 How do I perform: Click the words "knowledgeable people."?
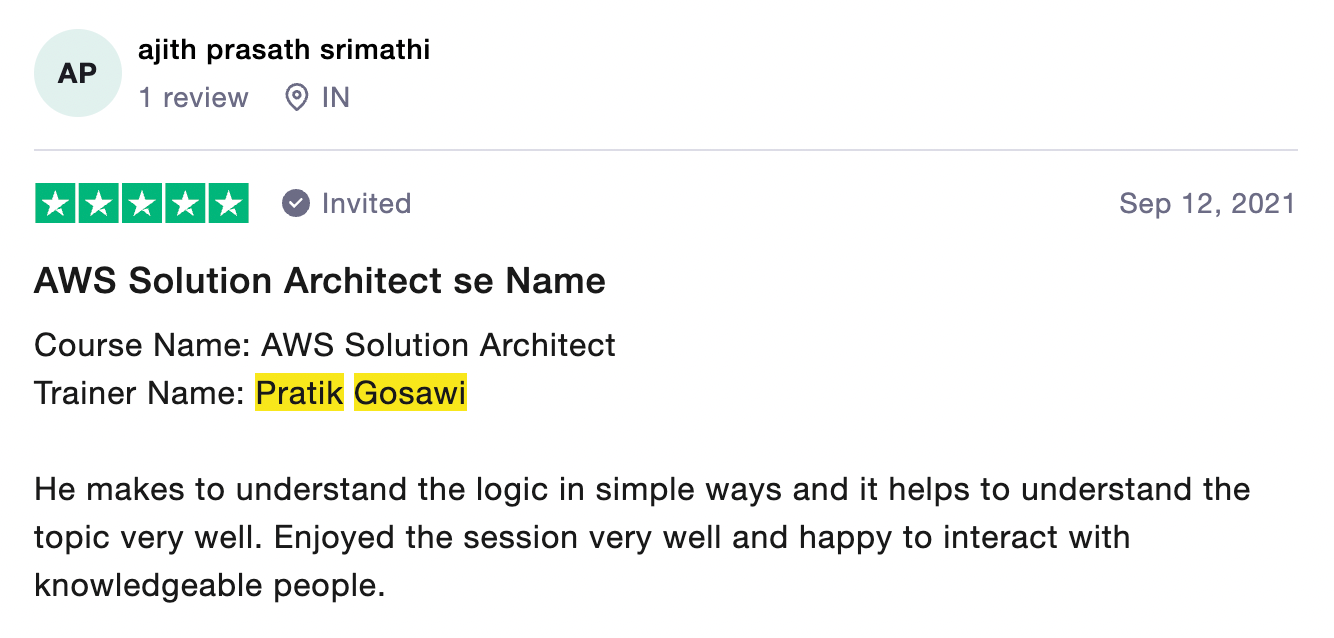coord(209,585)
